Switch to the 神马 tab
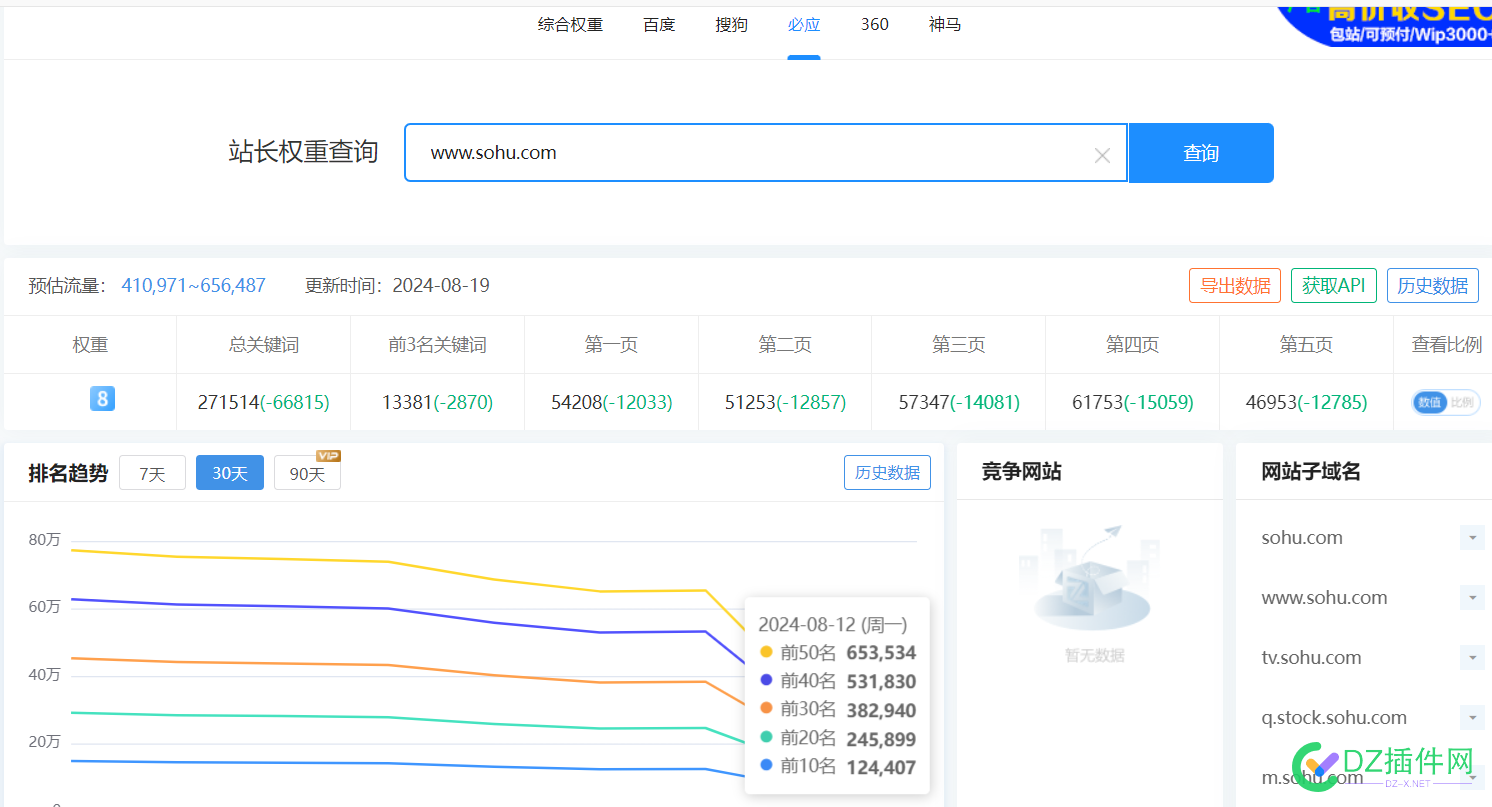The height and width of the screenshot is (807, 1492). 945,25
